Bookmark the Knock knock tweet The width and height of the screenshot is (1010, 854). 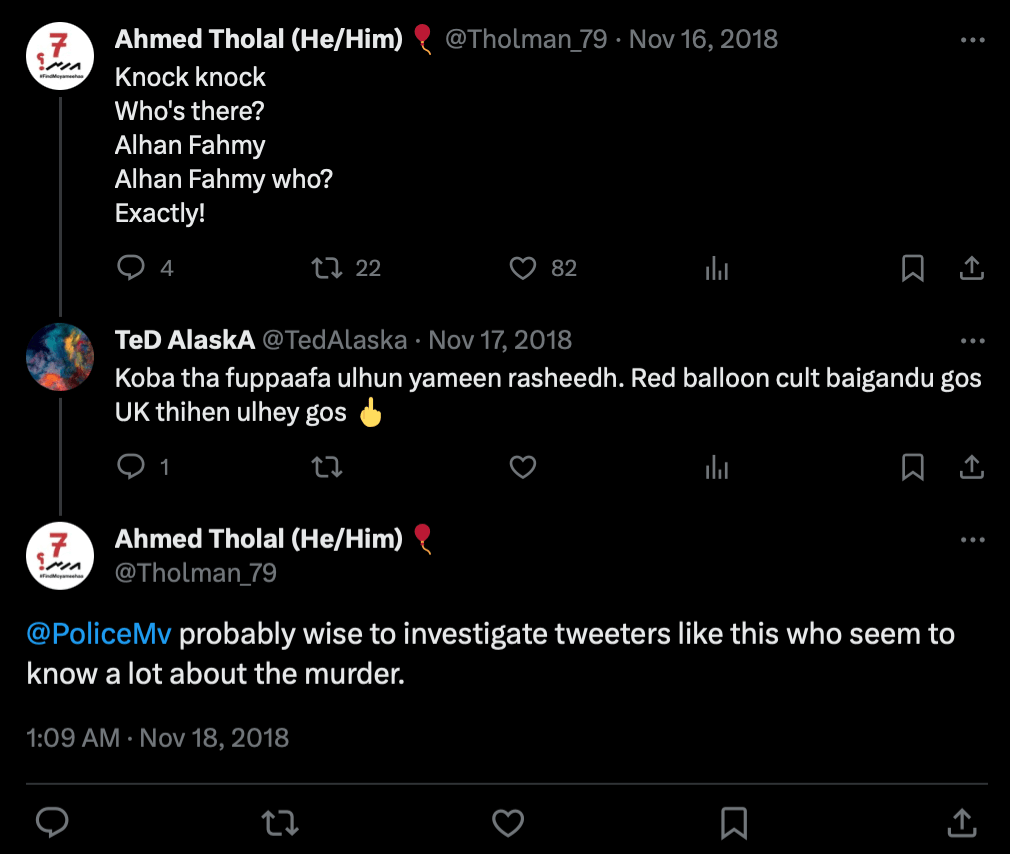tap(913, 268)
